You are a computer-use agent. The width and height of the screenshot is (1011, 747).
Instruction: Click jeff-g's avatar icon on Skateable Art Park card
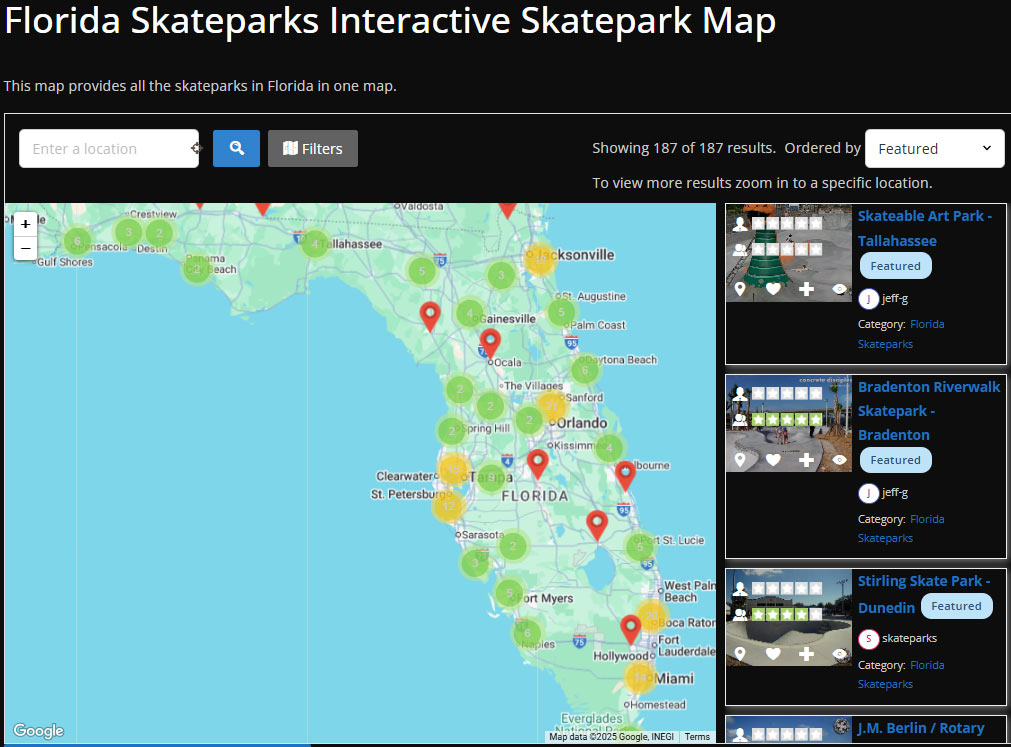(x=869, y=298)
